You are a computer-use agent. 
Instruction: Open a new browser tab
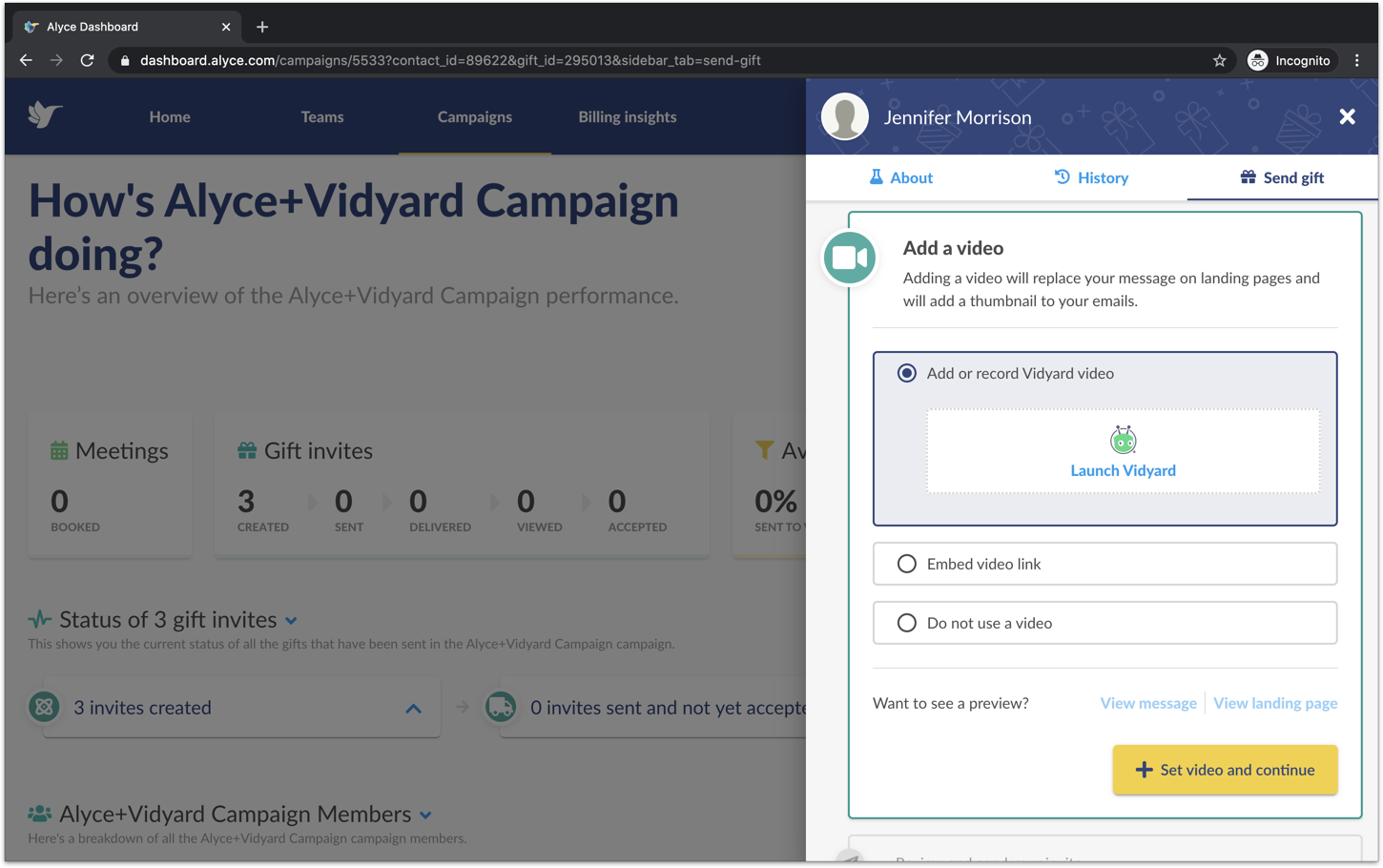coord(262,27)
